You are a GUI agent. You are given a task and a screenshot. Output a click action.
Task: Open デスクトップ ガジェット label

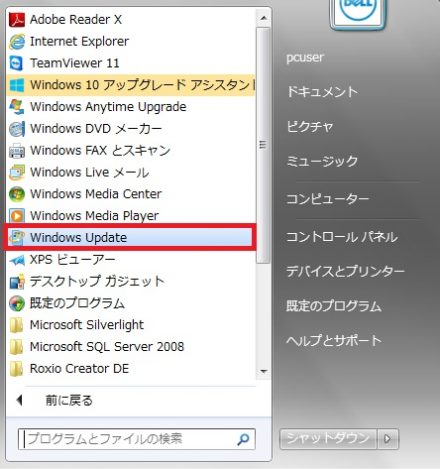click(x=97, y=281)
